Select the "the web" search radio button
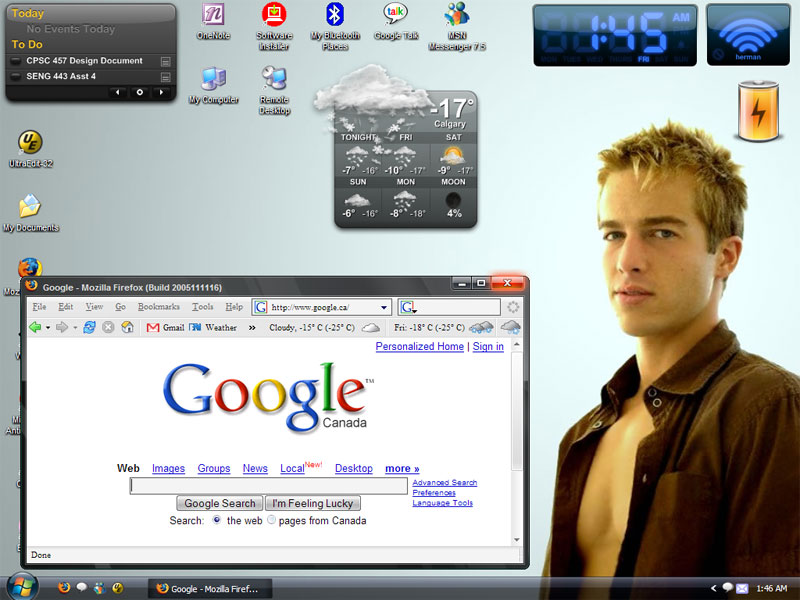Image resolution: width=800 pixels, height=600 pixels. pyautogui.click(x=217, y=521)
